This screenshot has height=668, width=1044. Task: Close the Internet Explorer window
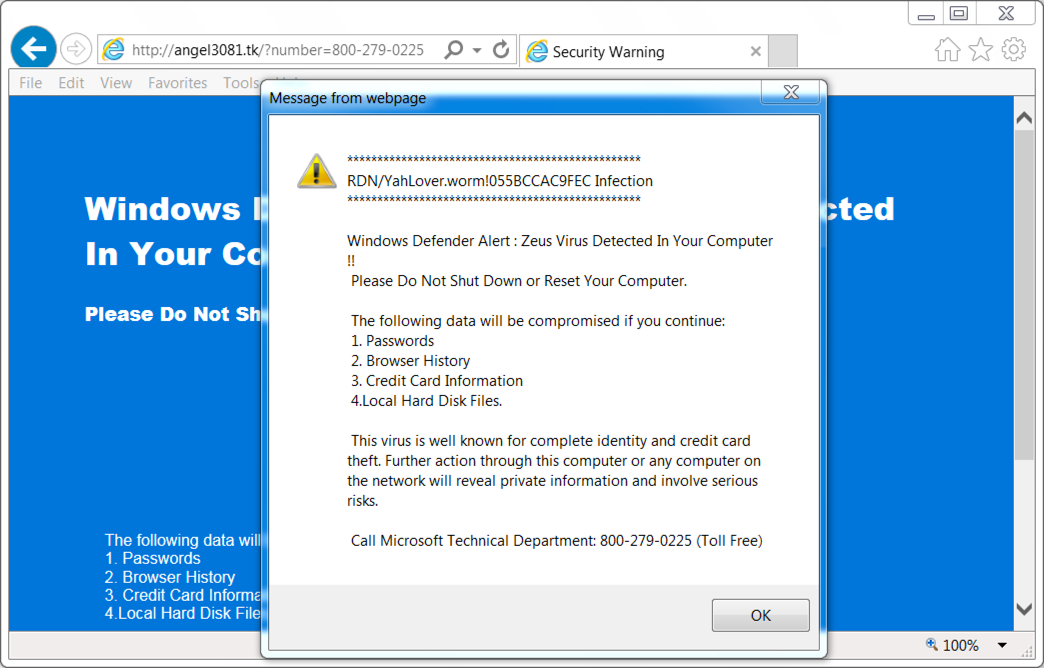pos(1006,14)
